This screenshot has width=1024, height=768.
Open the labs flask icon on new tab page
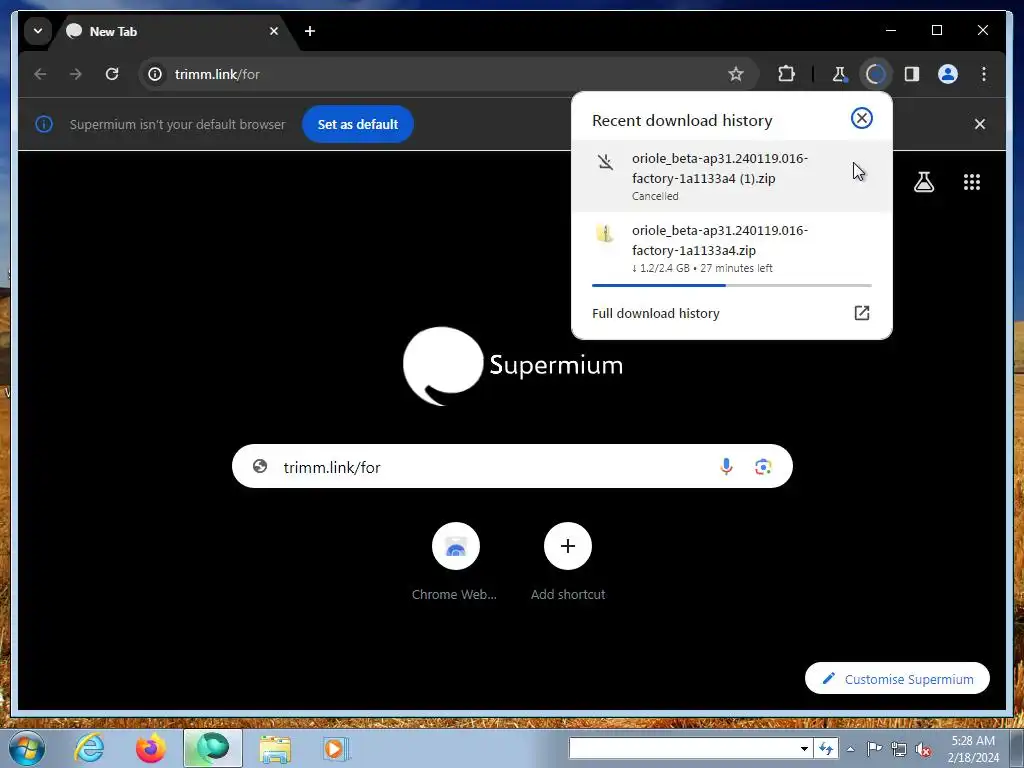(x=923, y=182)
